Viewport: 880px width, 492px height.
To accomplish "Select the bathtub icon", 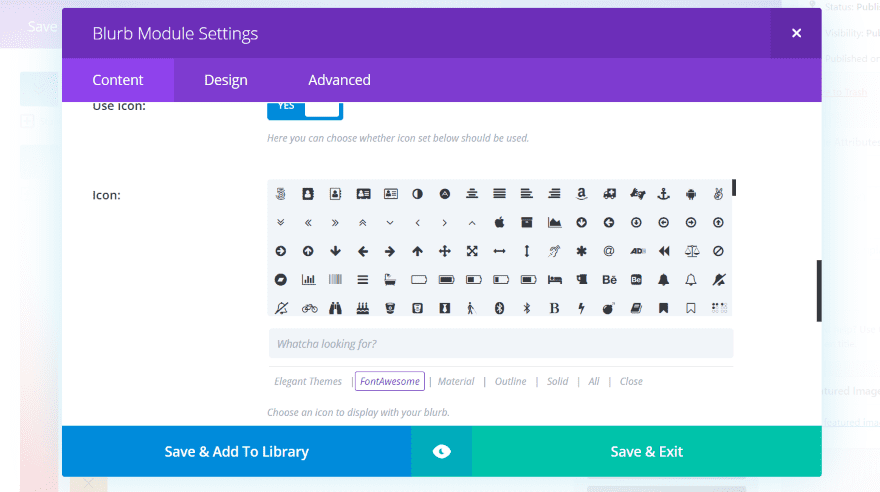I will (390, 279).
